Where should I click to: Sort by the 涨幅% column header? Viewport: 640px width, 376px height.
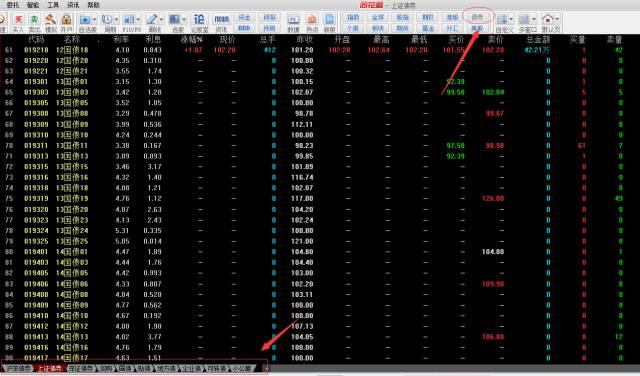tap(192, 40)
